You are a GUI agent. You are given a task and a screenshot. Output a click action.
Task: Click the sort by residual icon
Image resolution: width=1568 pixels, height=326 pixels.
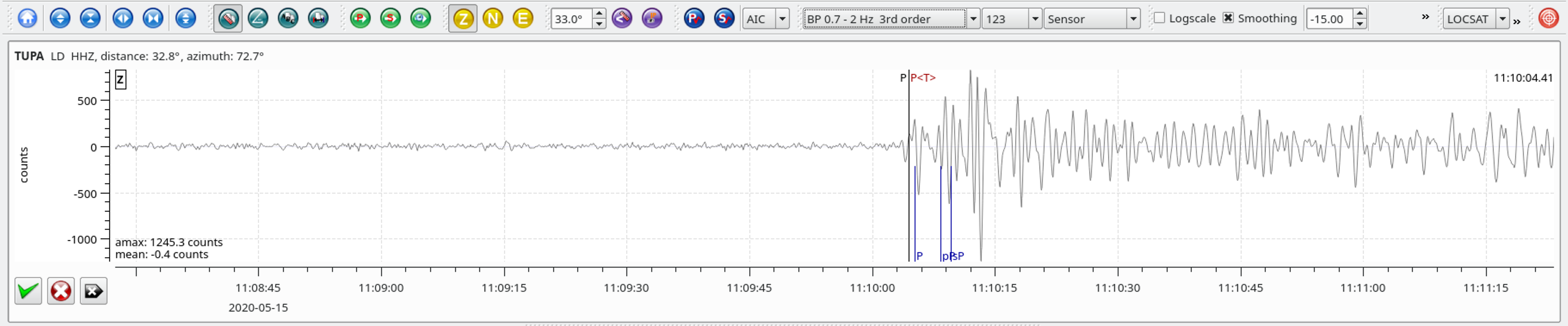click(x=318, y=18)
